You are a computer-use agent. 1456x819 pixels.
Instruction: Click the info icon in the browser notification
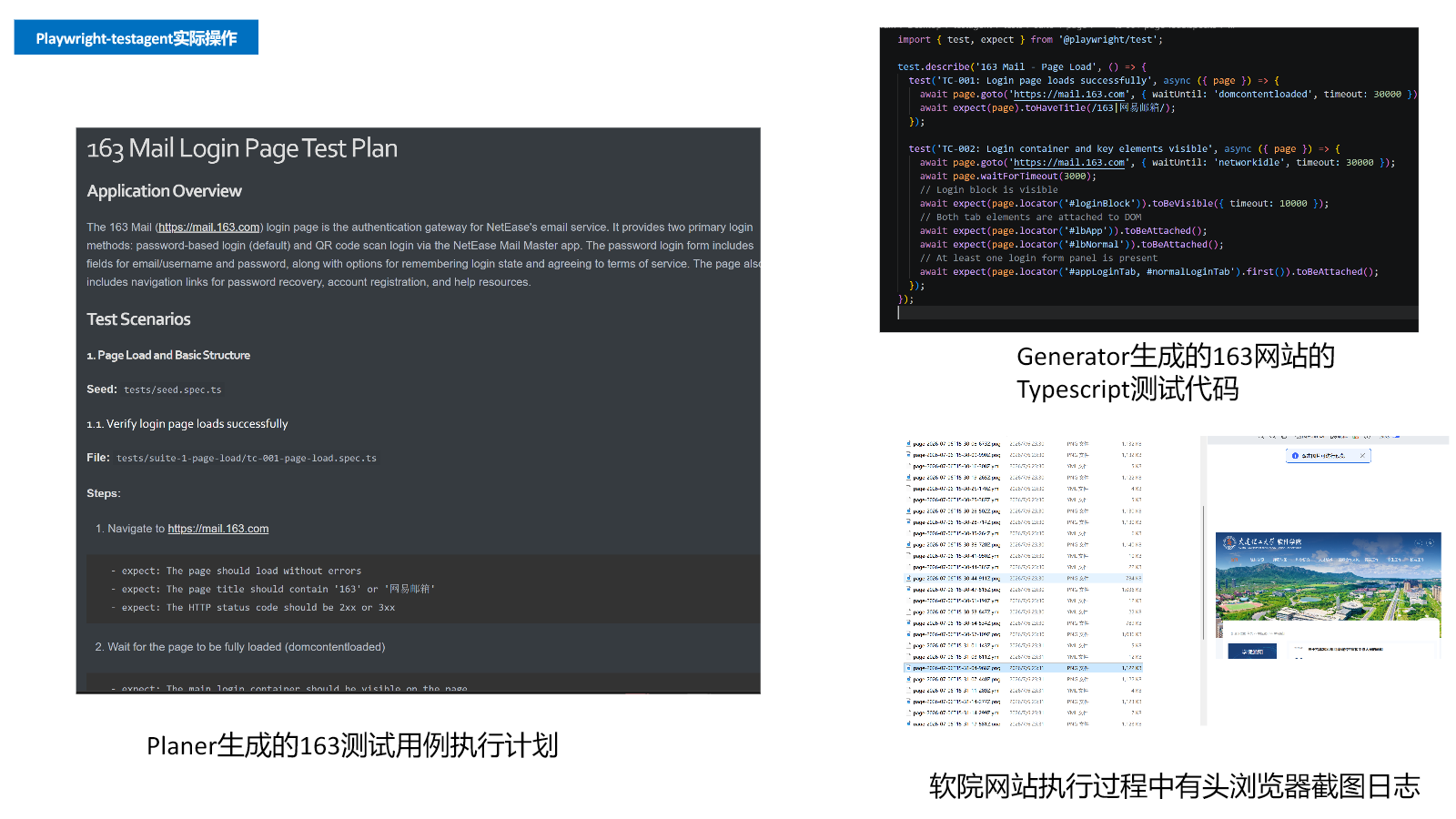[x=1295, y=455]
